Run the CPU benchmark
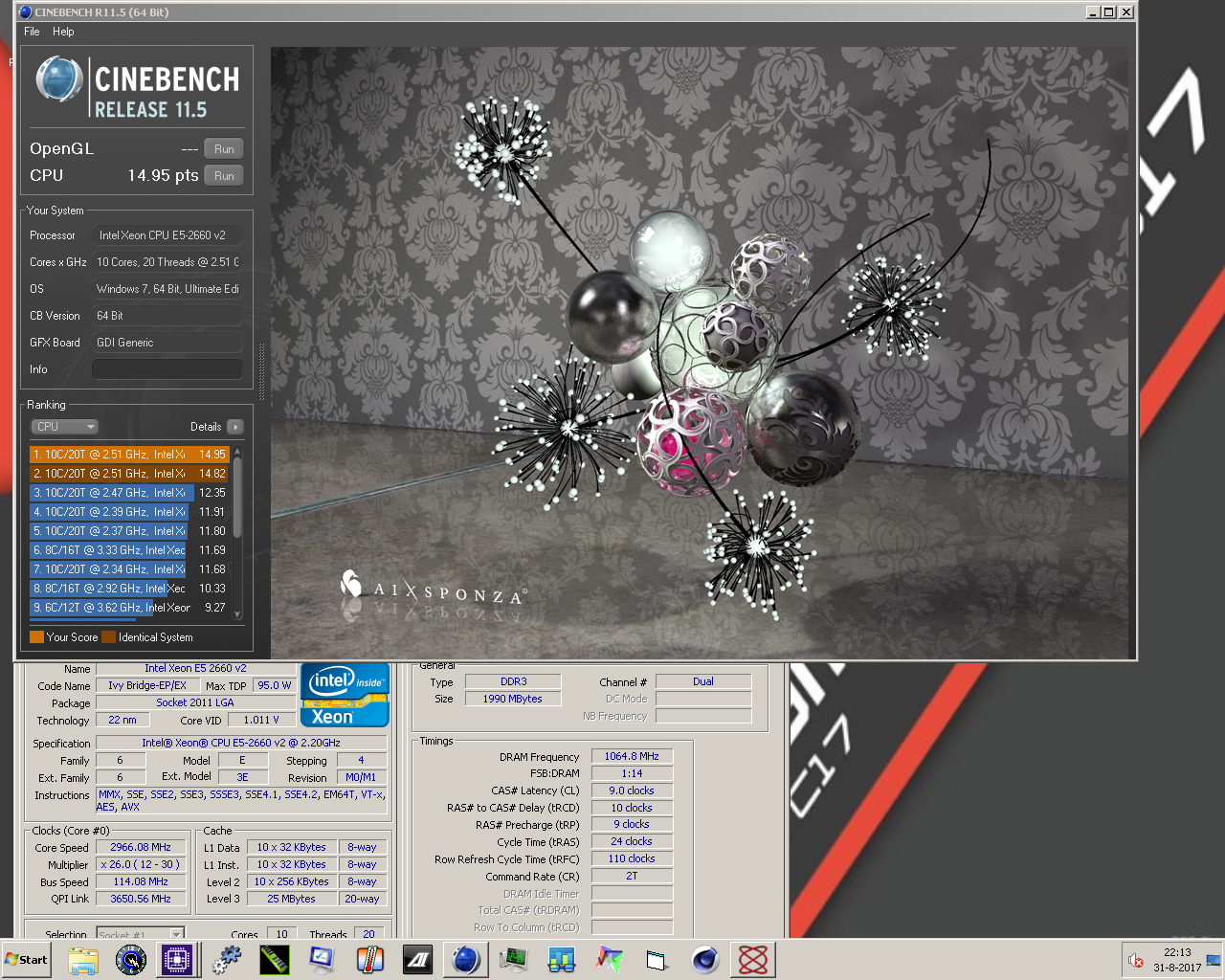Screen dimensions: 1225x980 click(224, 176)
